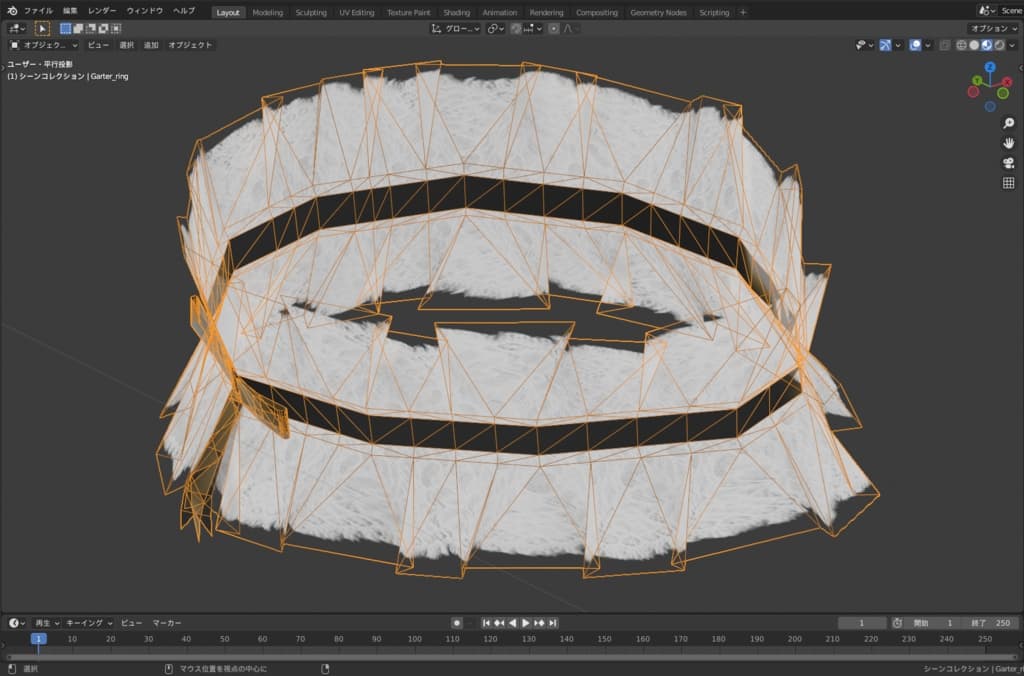Image resolution: width=1024 pixels, height=676 pixels.
Task: Open the ファイル menu
Action: pos(38,11)
